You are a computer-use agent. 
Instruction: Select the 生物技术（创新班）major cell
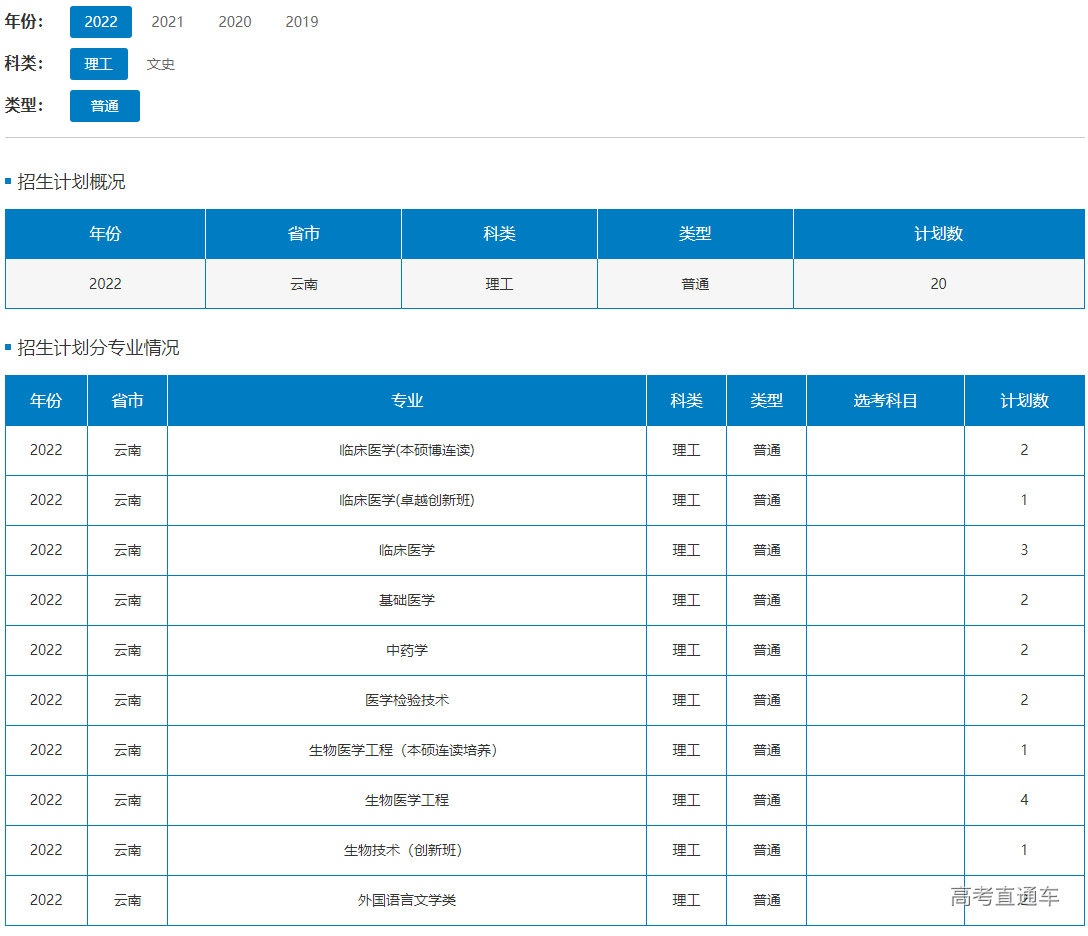(403, 851)
